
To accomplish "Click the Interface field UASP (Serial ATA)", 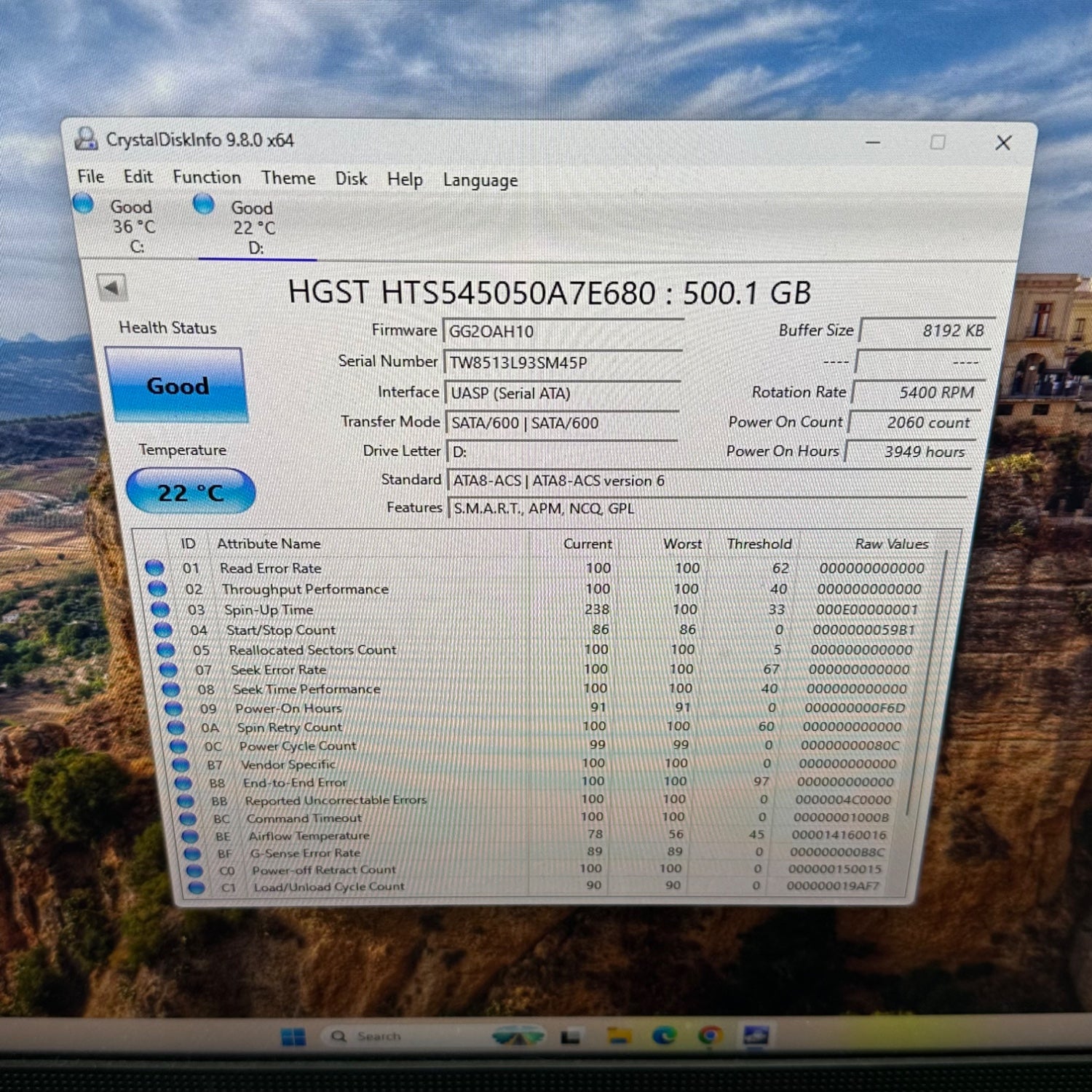I will (563, 393).
